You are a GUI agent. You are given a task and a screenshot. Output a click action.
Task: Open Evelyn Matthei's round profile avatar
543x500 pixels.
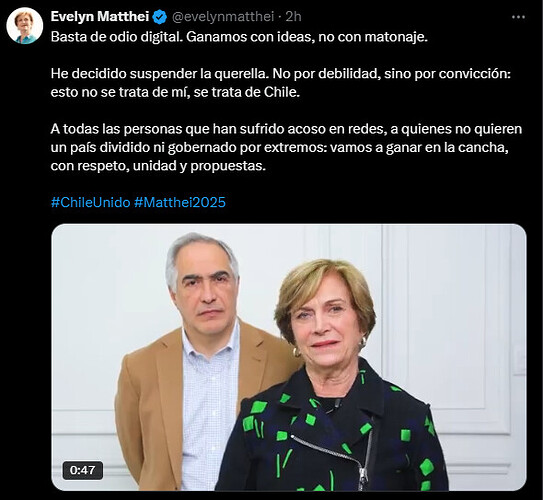25,26
